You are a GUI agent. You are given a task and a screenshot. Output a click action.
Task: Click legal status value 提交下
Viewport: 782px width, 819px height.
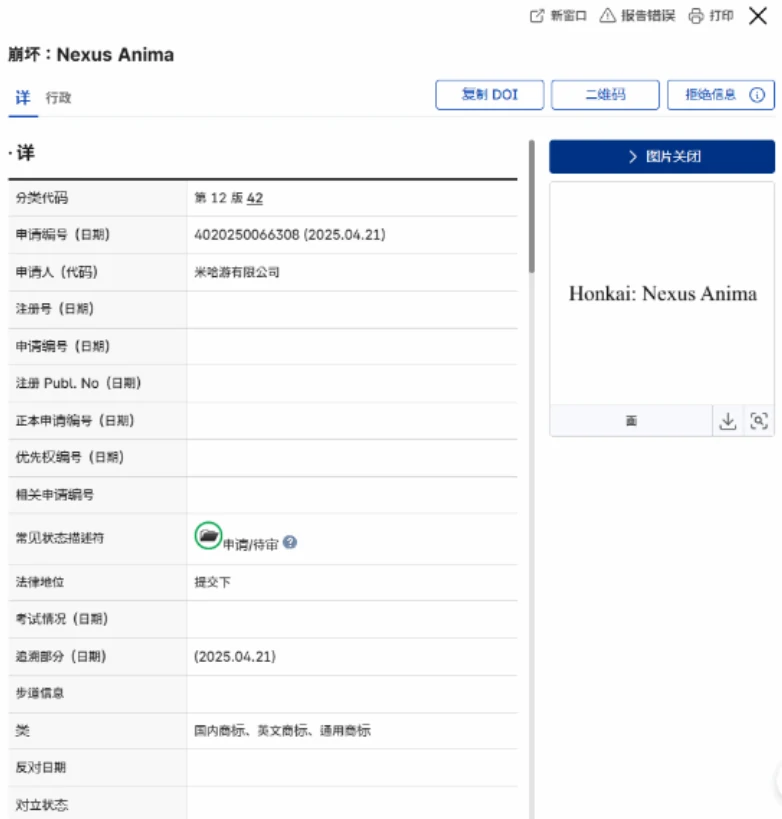(x=212, y=582)
